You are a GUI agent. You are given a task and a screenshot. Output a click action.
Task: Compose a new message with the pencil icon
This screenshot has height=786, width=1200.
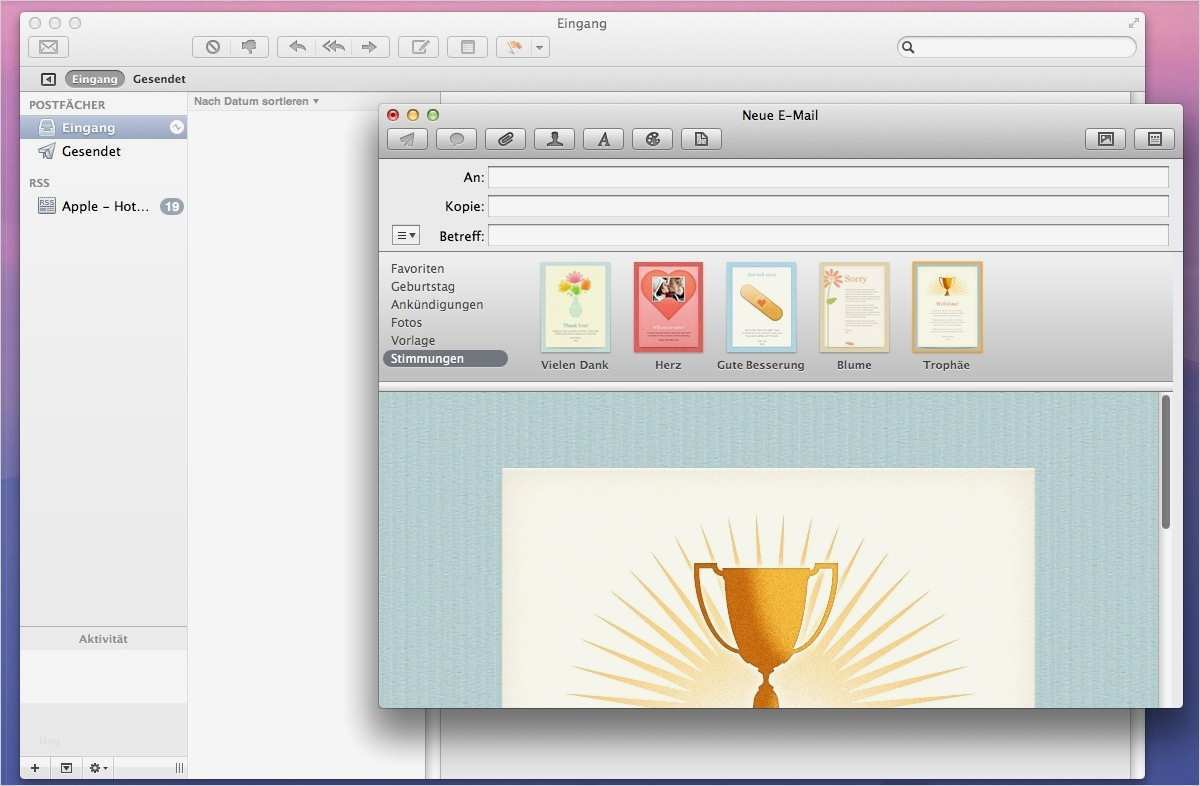[x=418, y=46]
